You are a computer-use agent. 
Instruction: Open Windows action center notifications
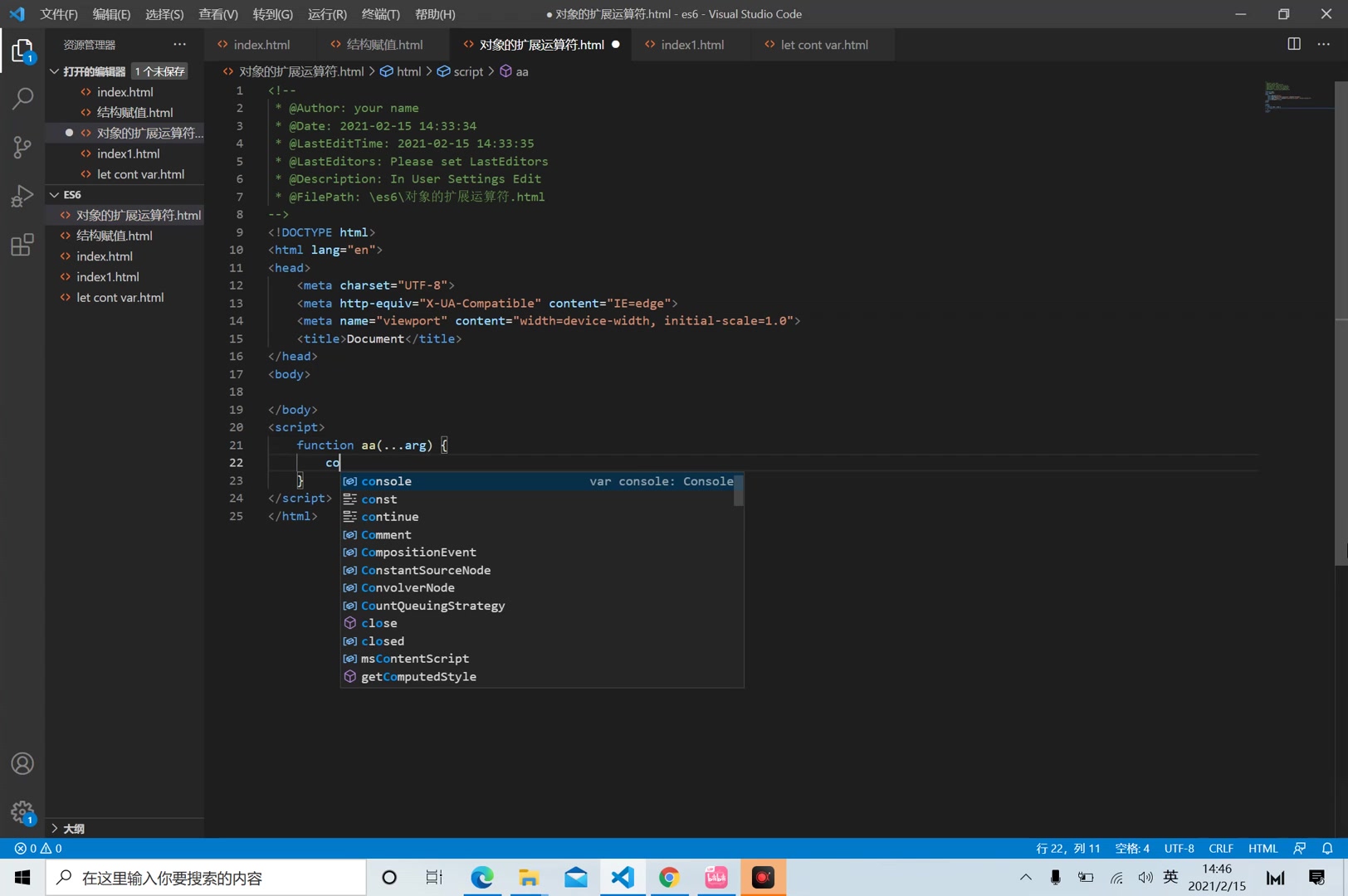pyautogui.click(x=1316, y=877)
